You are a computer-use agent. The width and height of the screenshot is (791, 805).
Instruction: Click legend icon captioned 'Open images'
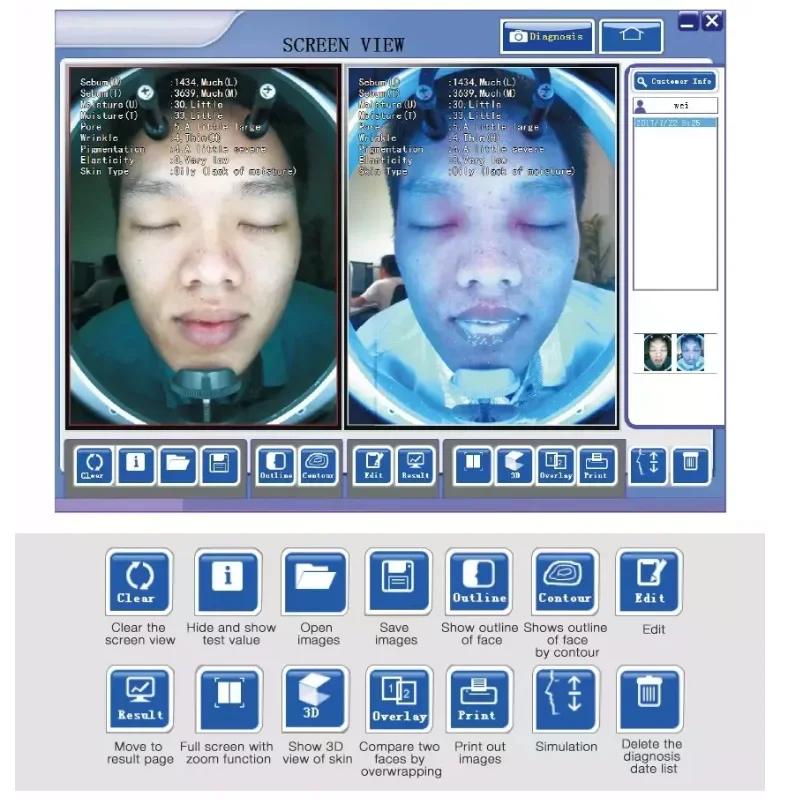[x=315, y=582]
